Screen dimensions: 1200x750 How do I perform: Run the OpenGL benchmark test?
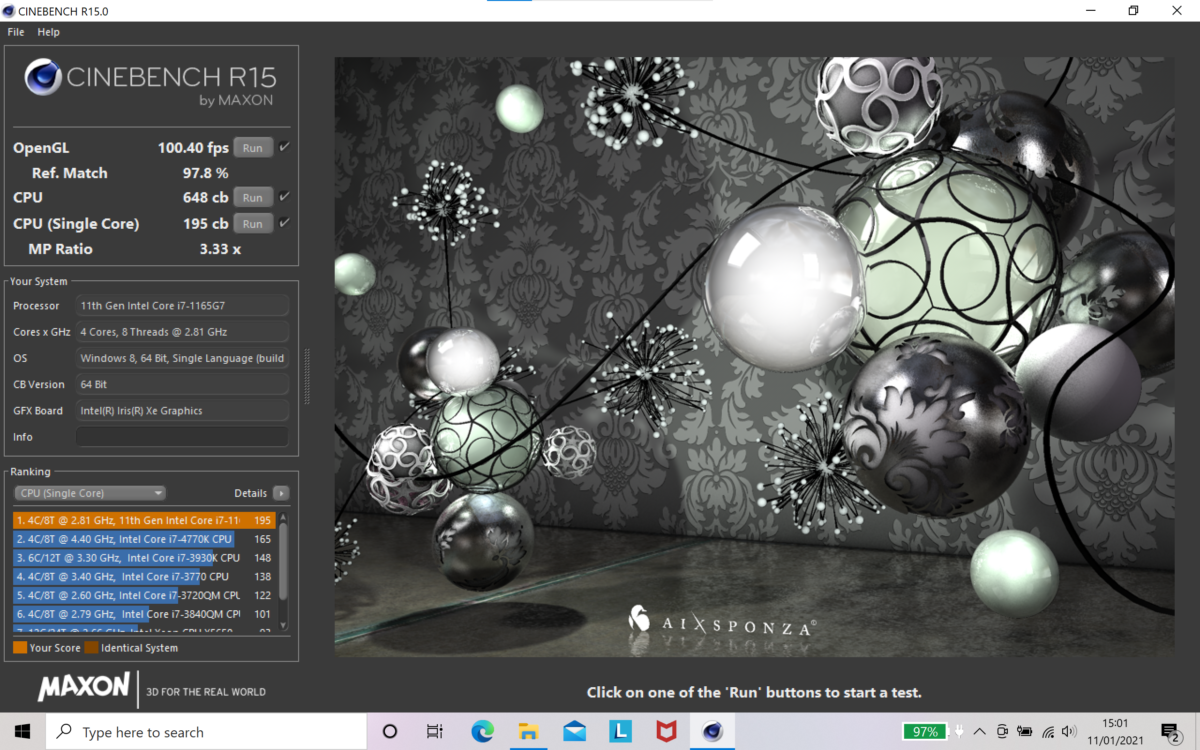click(x=253, y=148)
